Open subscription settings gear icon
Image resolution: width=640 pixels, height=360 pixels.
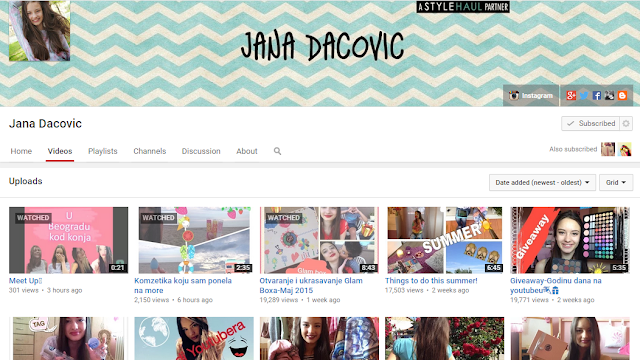click(x=626, y=123)
